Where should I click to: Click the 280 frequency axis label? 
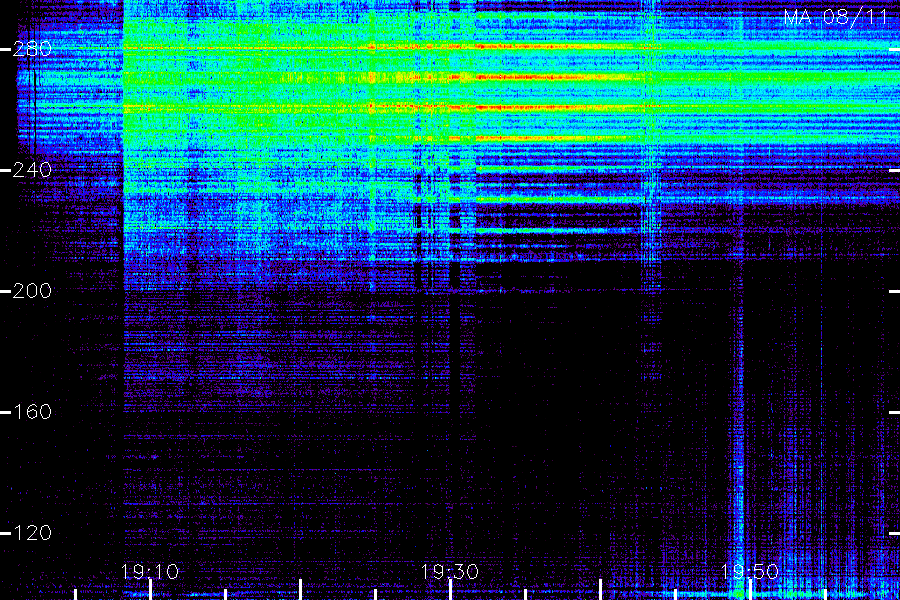(32, 49)
